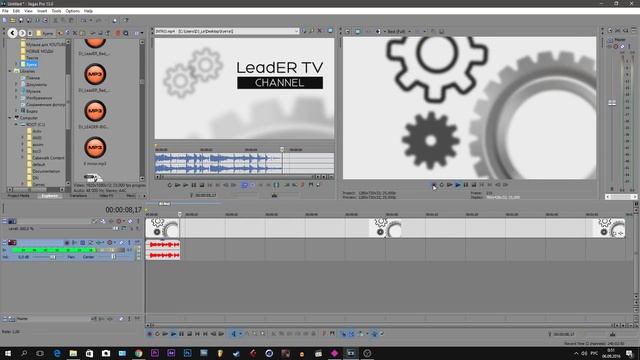Open Project Video Properties icon in preview
Screen dimensions: 640x360
(x=348, y=31)
